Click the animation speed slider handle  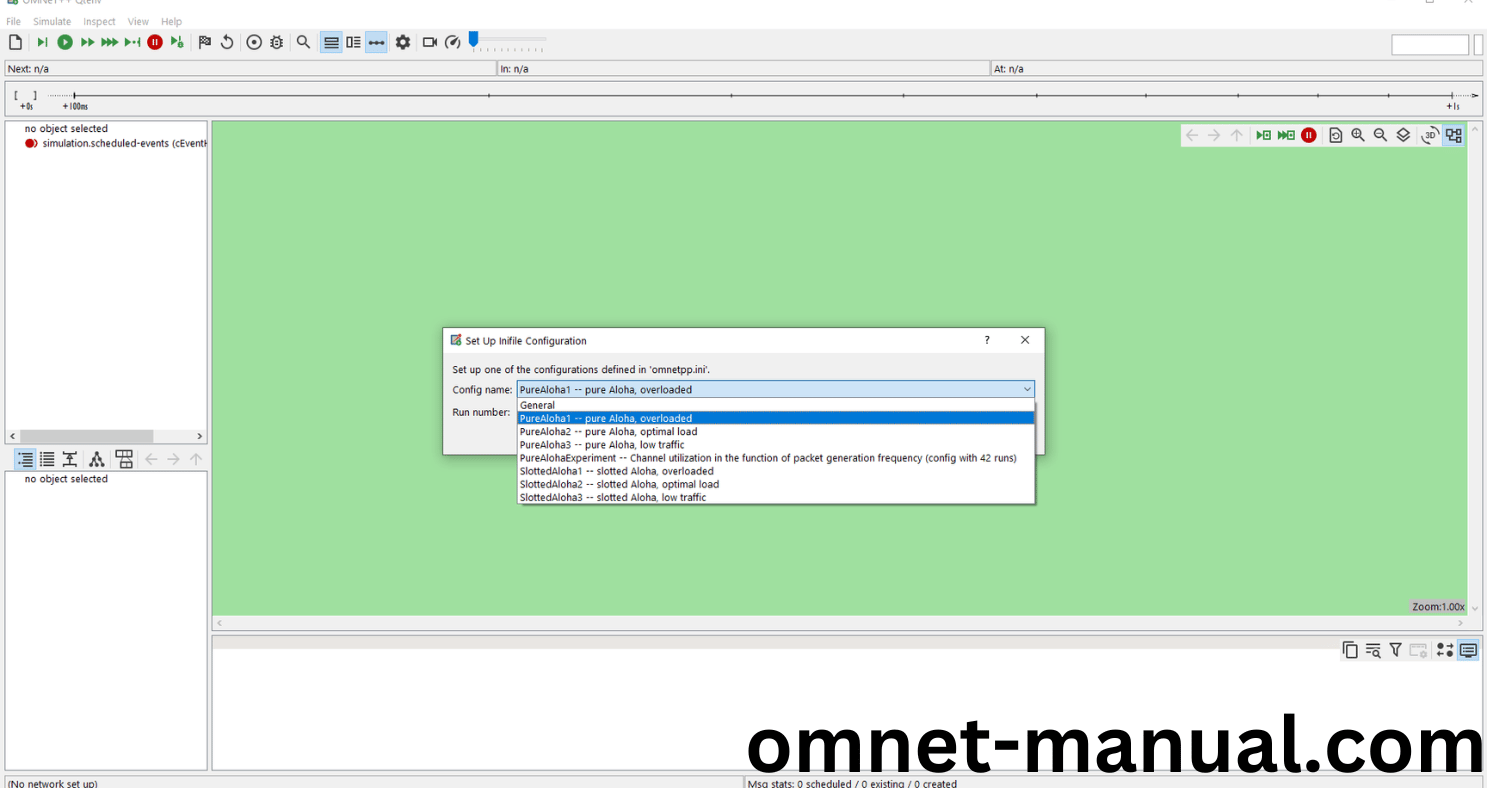tap(473, 40)
